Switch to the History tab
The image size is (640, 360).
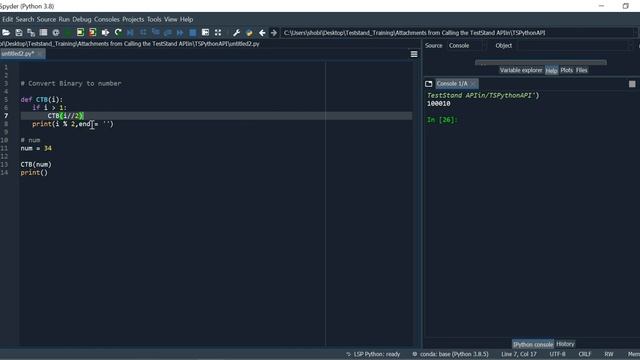(x=565, y=344)
